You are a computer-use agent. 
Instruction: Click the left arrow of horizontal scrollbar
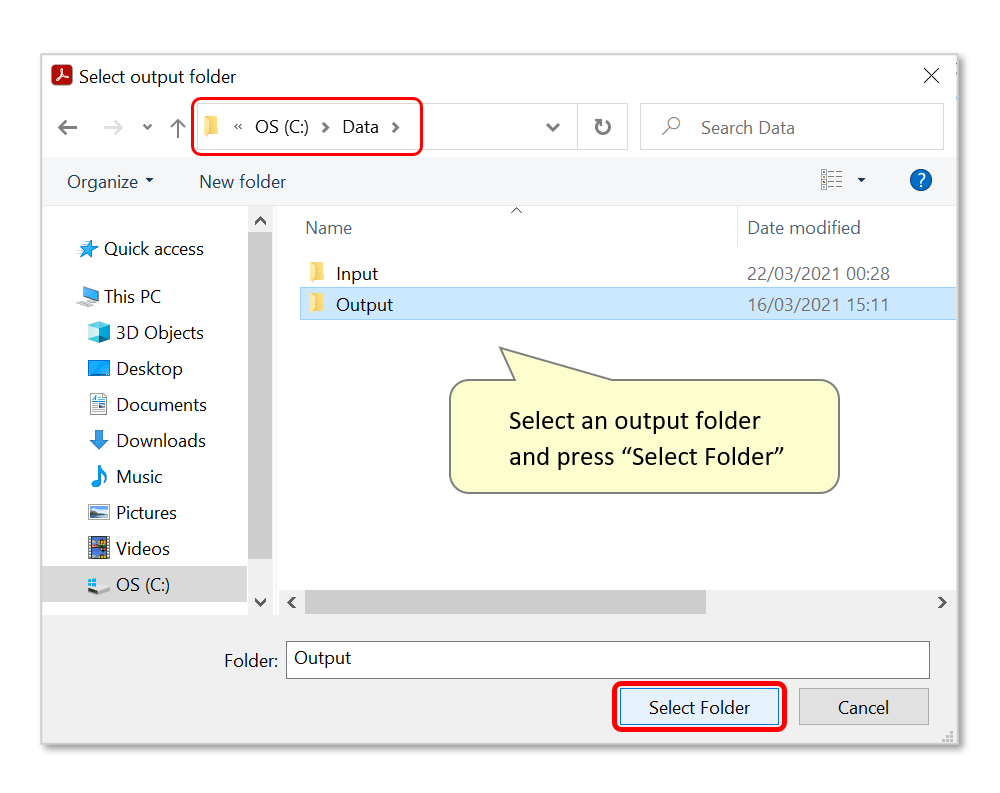(x=291, y=602)
